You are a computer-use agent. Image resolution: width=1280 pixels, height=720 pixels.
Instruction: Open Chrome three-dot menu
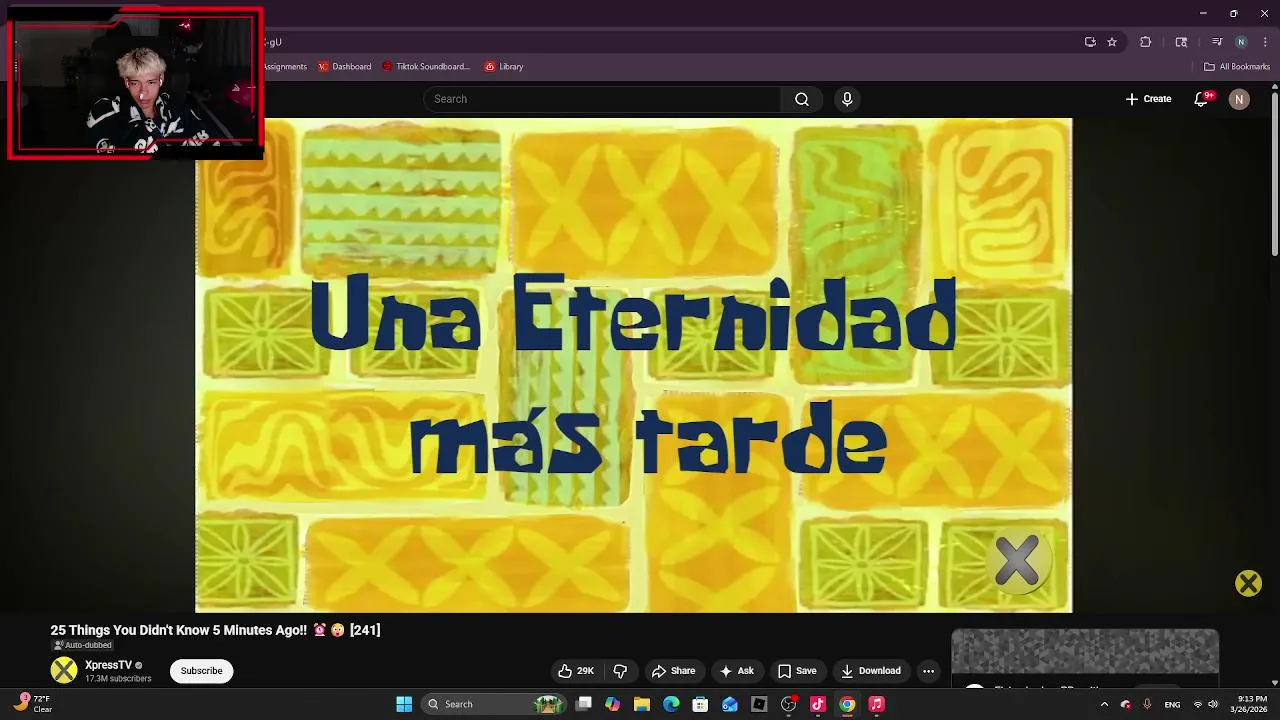coord(1265,42)
